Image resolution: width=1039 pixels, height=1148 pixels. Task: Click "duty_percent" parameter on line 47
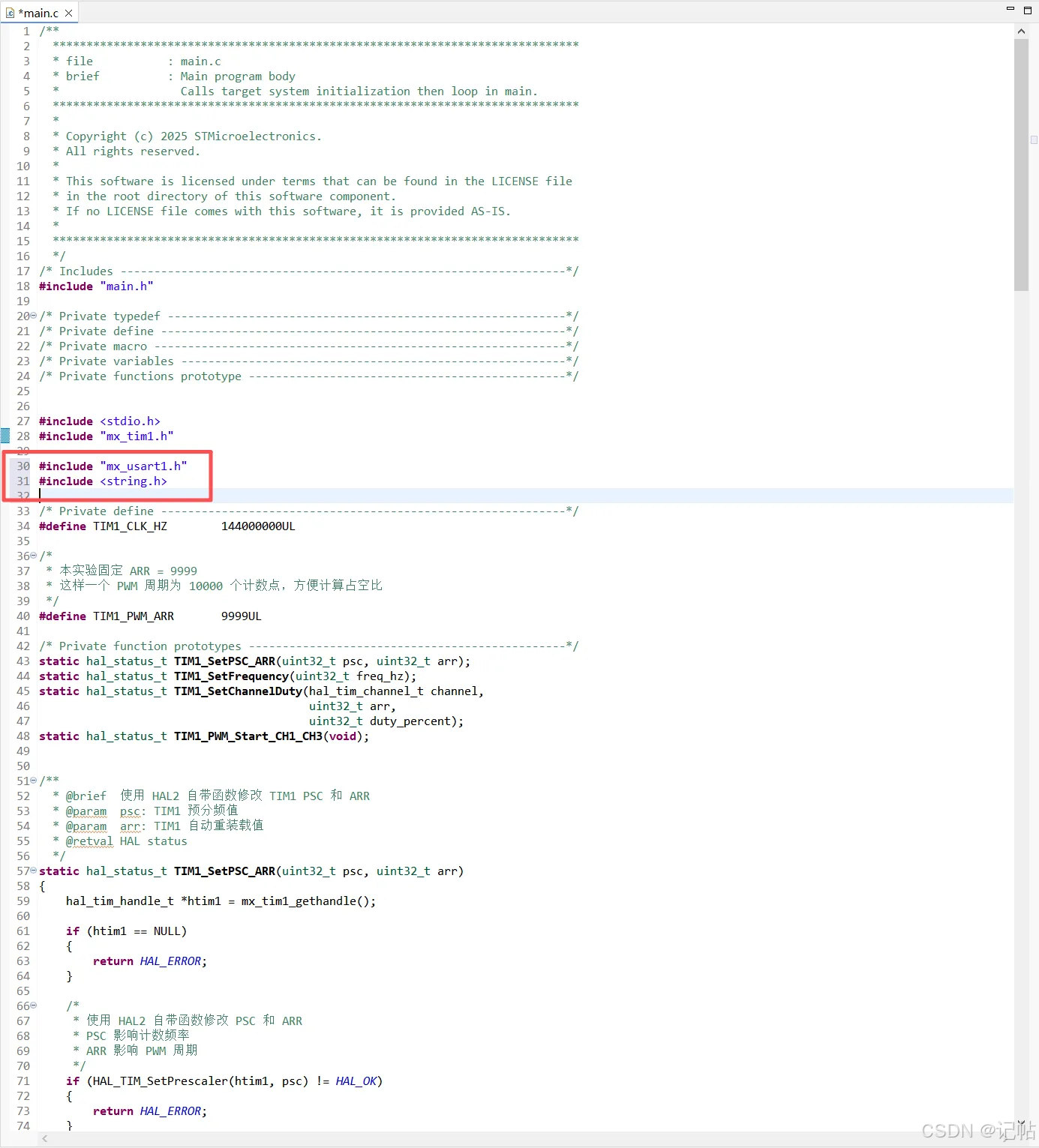410,721
